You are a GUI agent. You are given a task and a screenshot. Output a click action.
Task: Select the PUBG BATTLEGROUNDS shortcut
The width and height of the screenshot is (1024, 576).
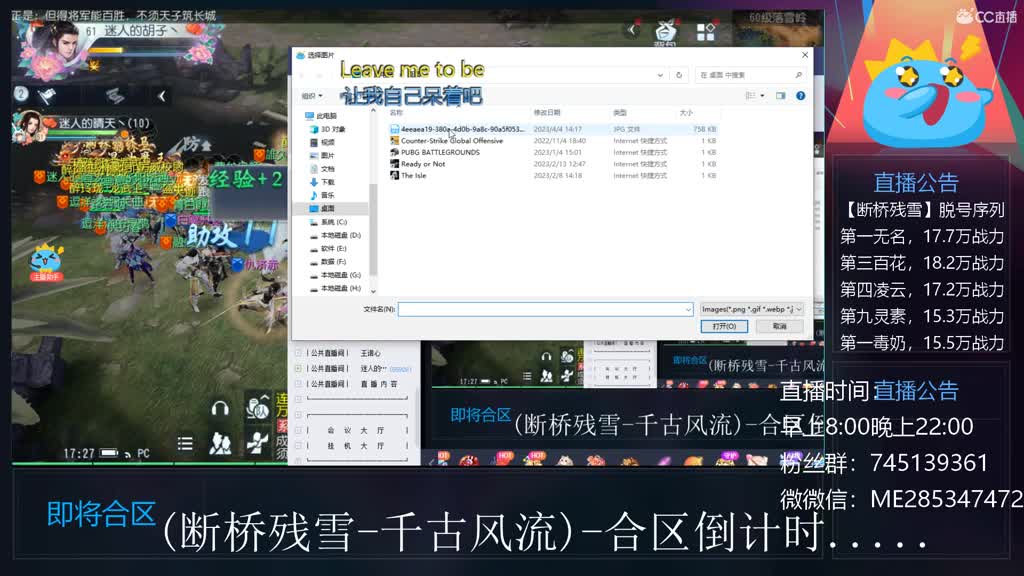tap(553, 152)
